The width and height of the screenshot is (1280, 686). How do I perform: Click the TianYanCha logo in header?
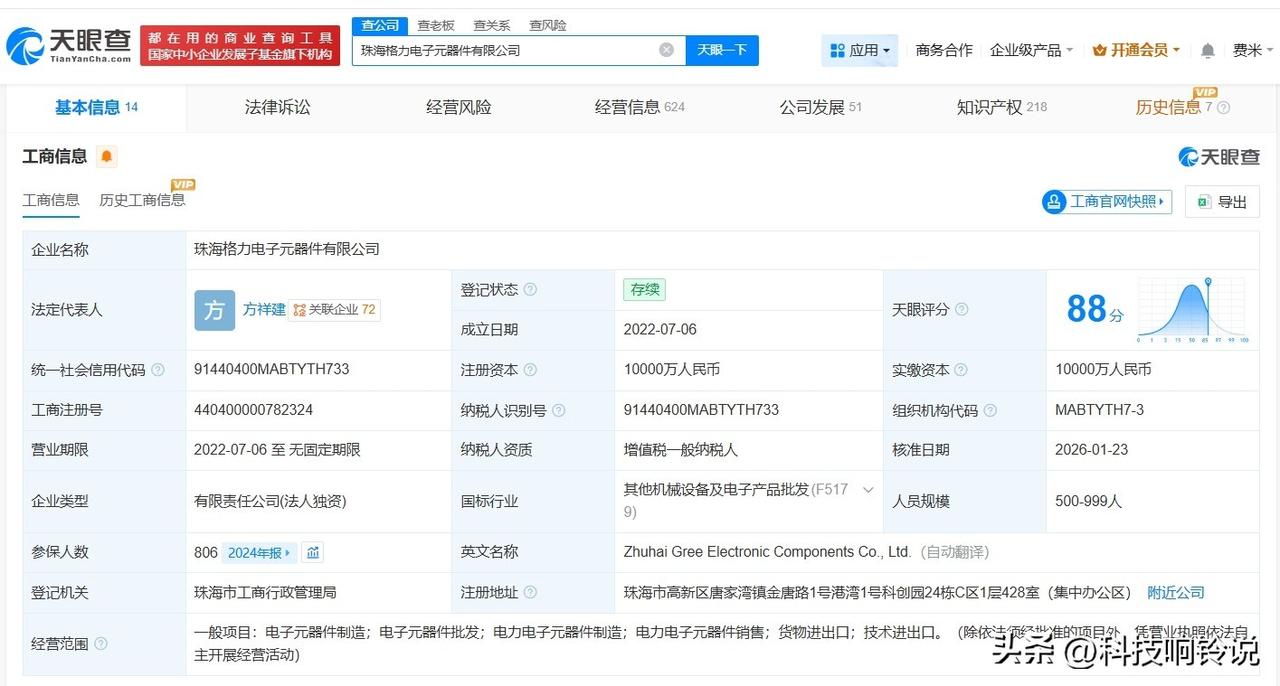[x=69, y=46]
